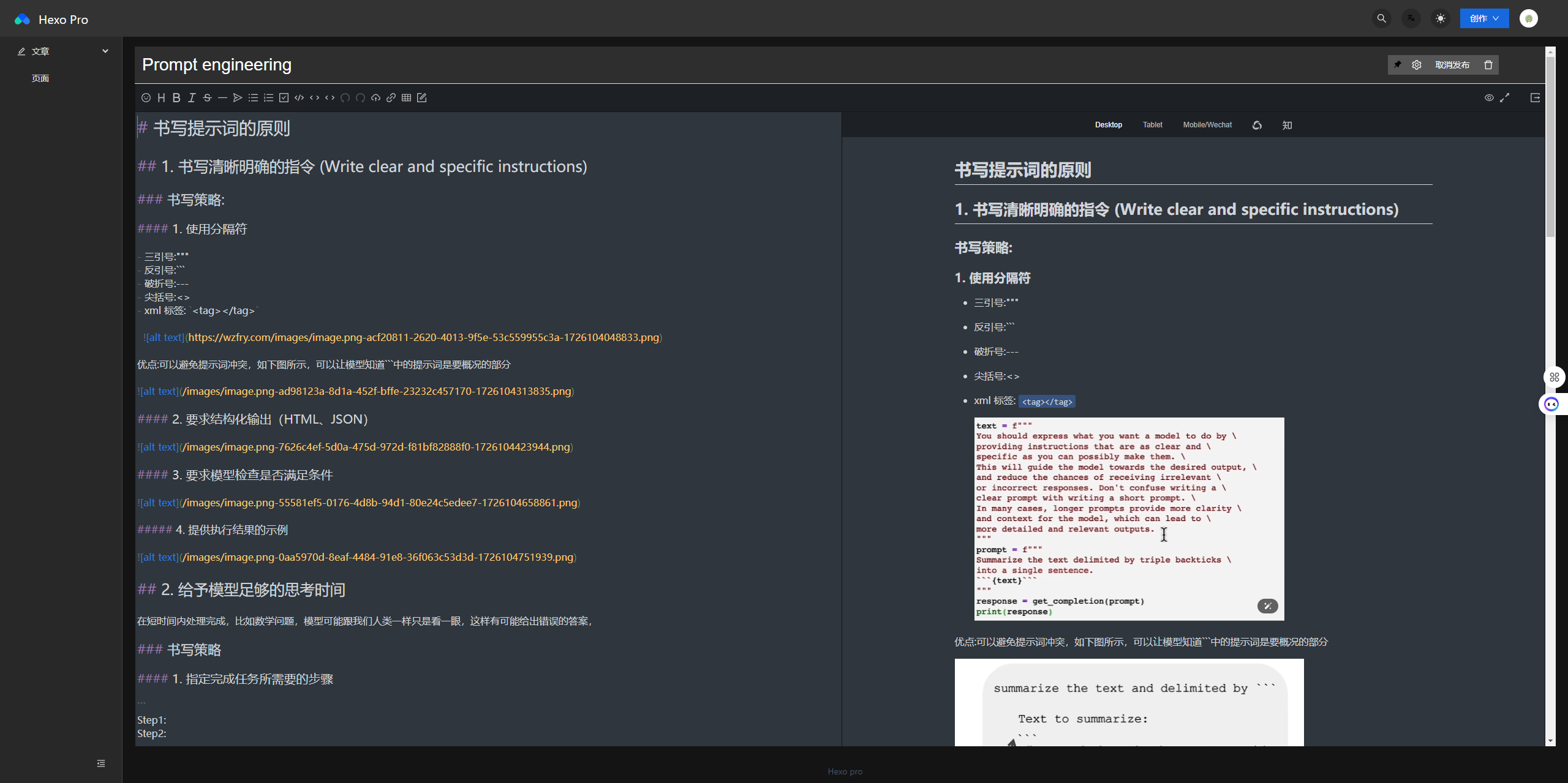The image size is (1568, 783).
Task: Open article settings gear icon
Action: coord(1417,65)
